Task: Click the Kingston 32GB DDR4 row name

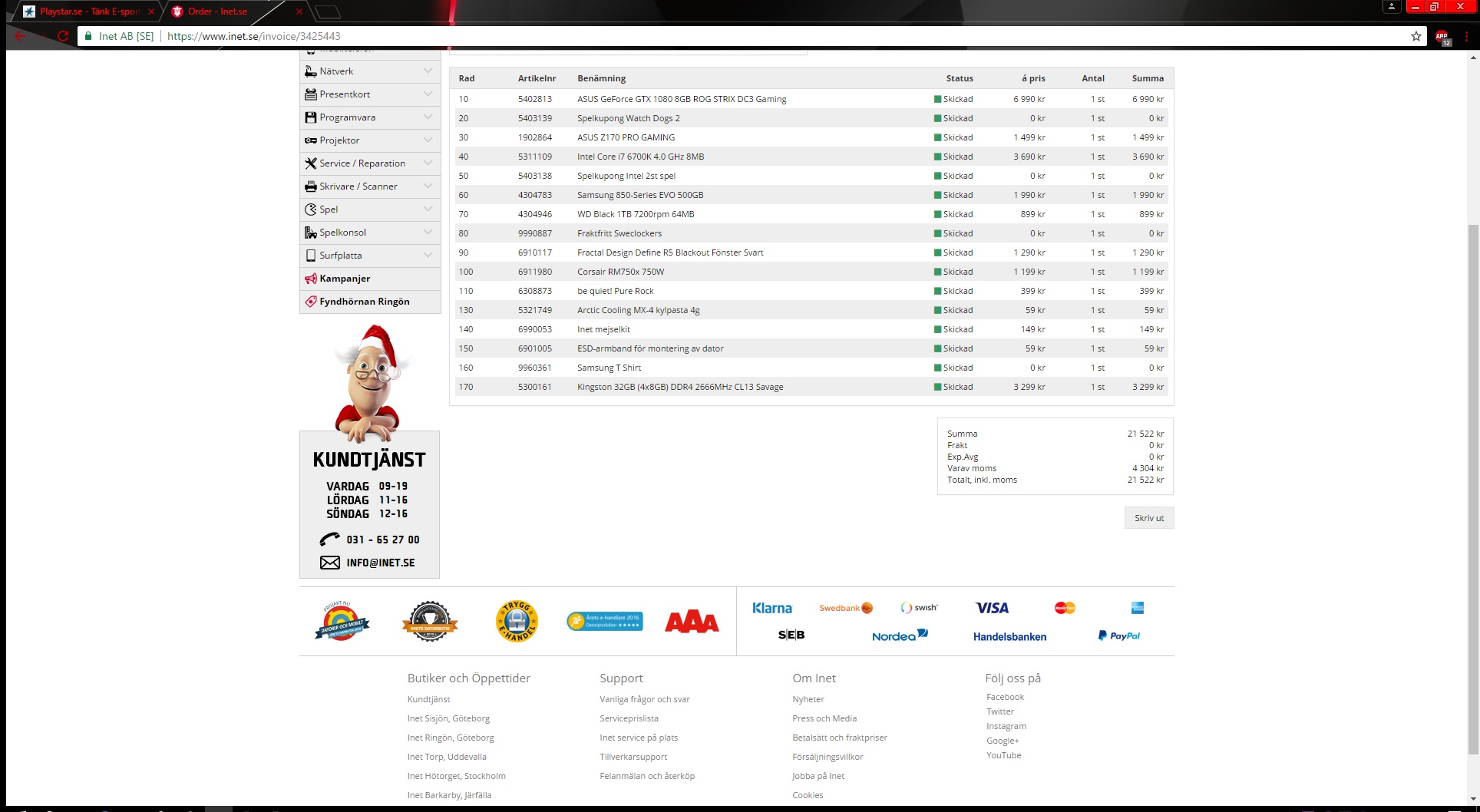Action: coord(680,387)
